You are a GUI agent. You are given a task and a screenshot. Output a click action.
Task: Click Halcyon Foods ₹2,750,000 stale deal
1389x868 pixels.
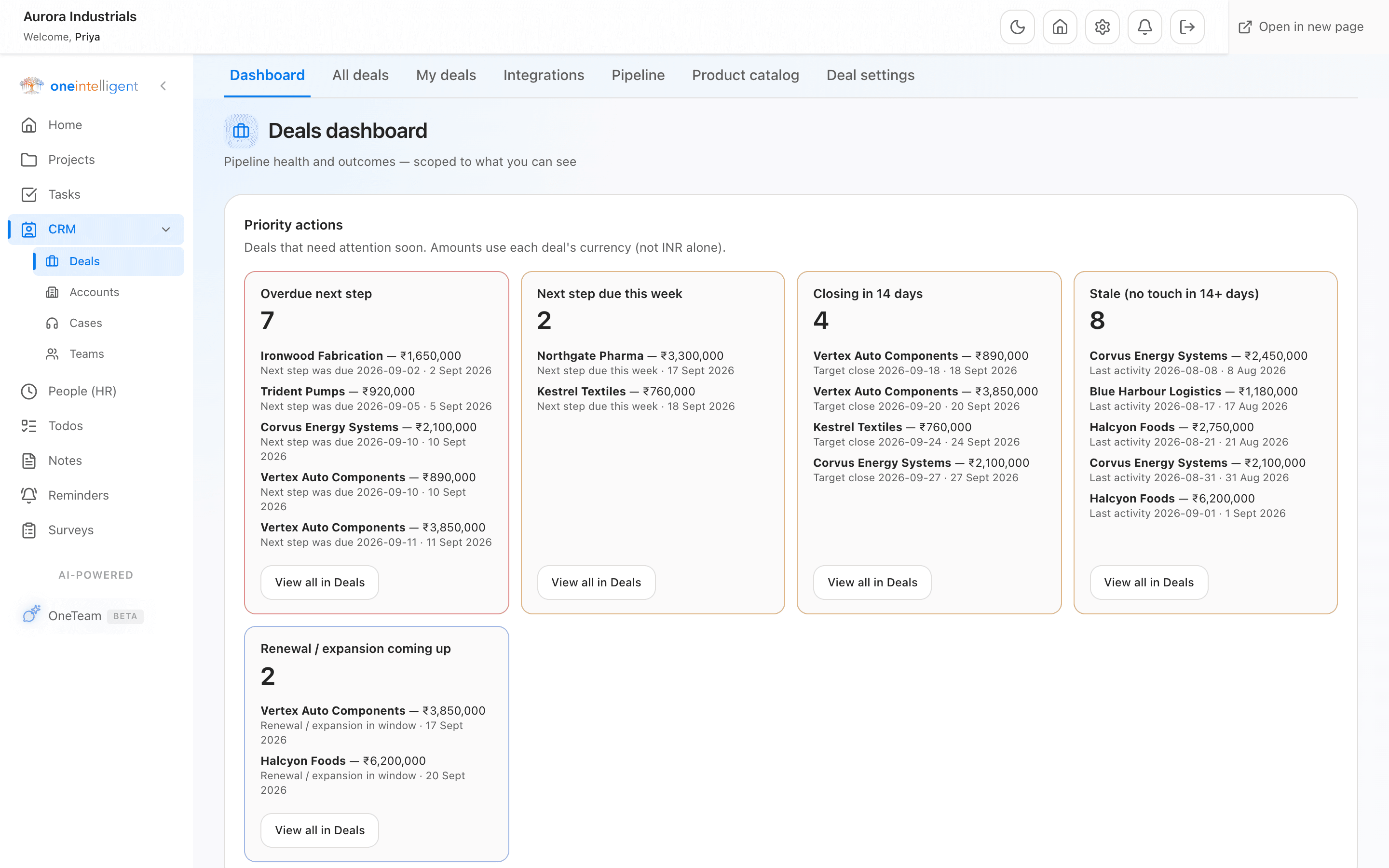click(x=1189, y=434)
